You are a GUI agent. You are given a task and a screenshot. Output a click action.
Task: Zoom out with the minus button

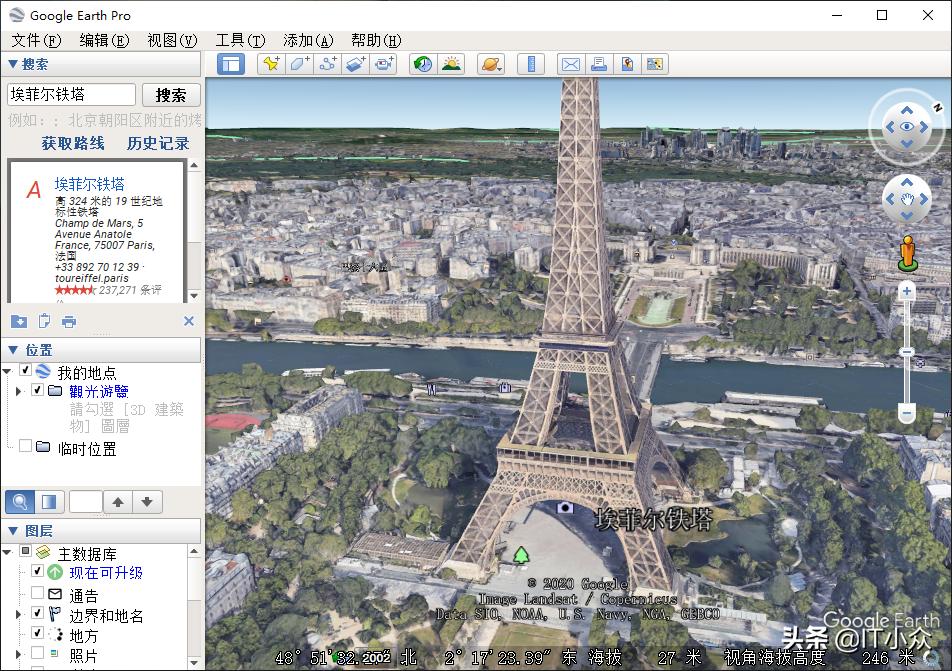click(906, 414)
